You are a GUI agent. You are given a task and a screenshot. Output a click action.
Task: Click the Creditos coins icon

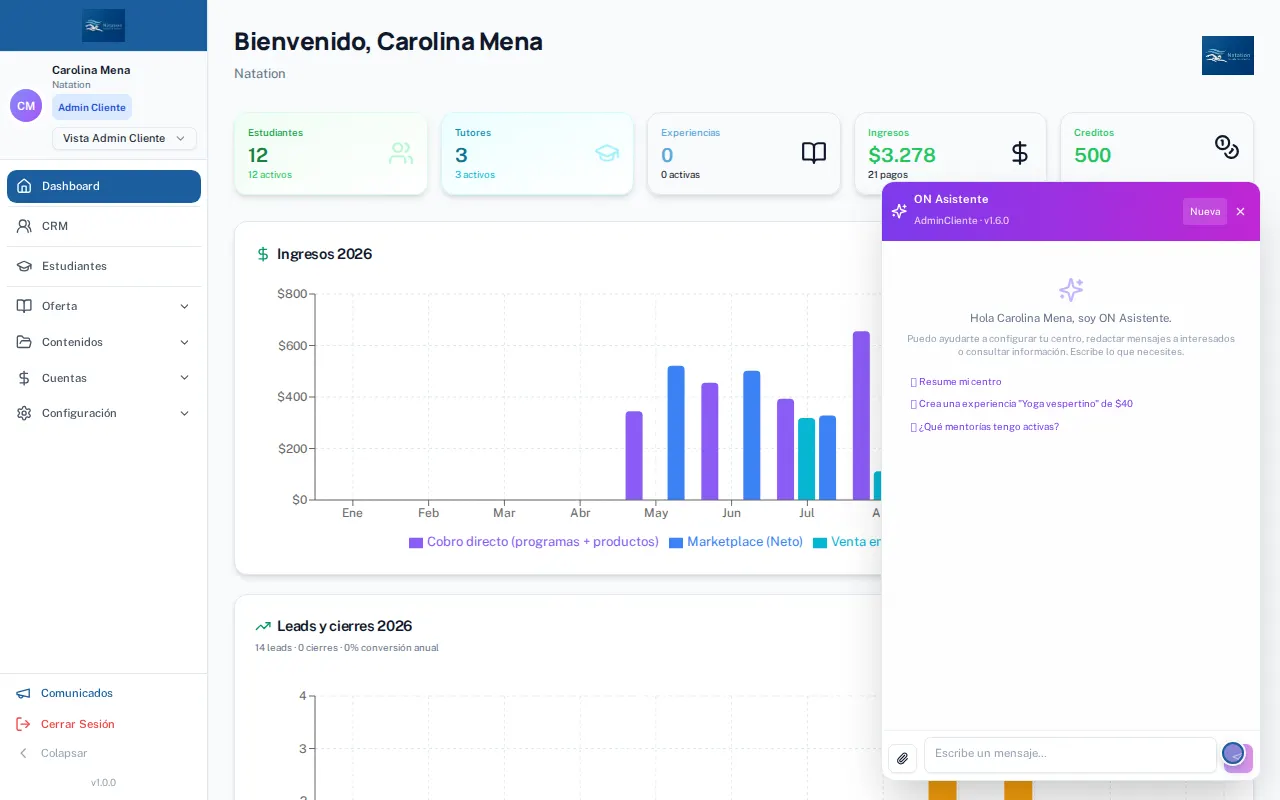click(x=1227, y=147)
